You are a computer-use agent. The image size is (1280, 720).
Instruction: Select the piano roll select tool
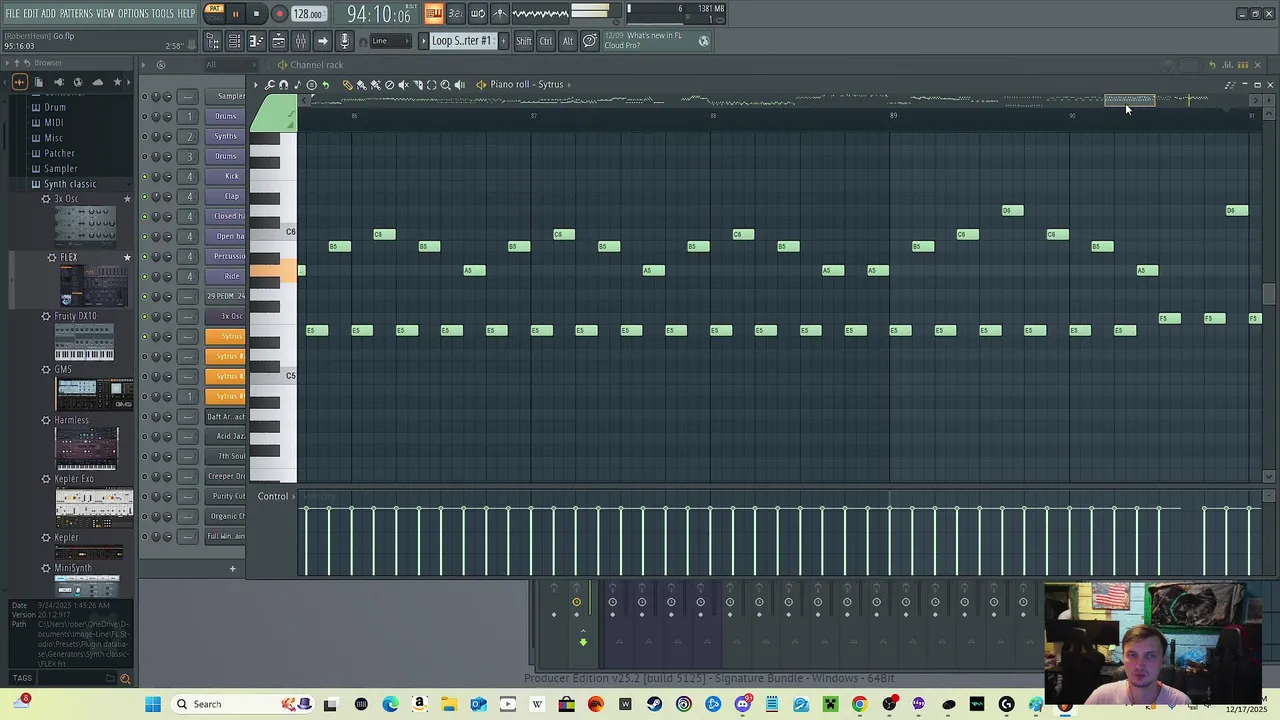(431, 85)
